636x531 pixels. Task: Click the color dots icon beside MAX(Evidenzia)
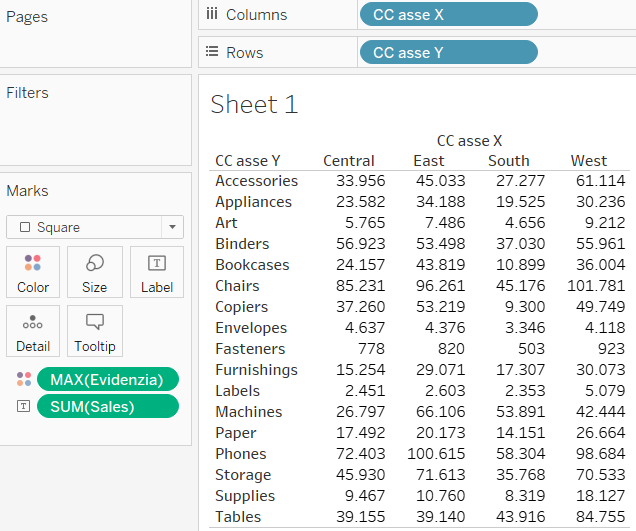[23, 379]
